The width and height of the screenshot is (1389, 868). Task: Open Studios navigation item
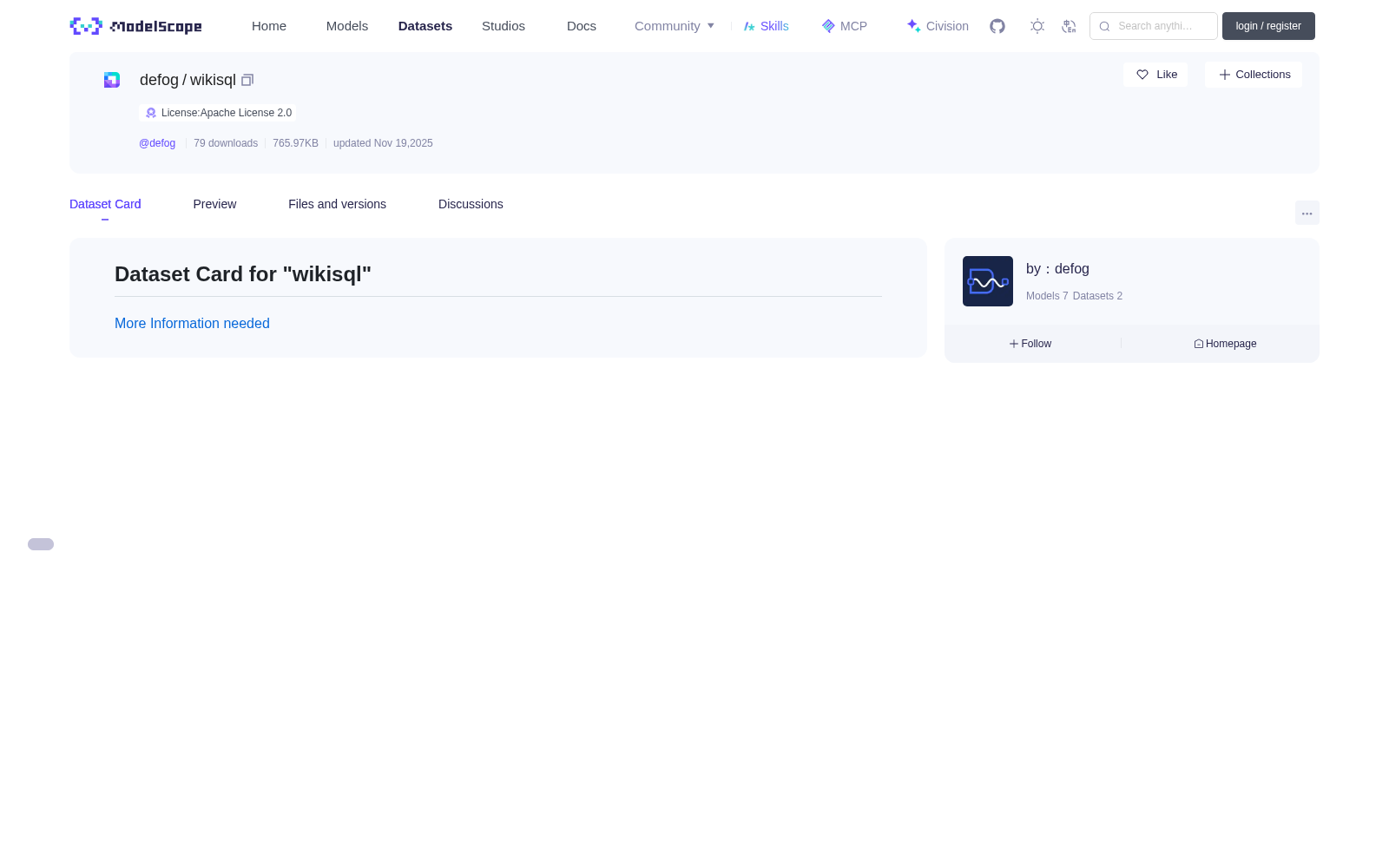pos(504,26)
